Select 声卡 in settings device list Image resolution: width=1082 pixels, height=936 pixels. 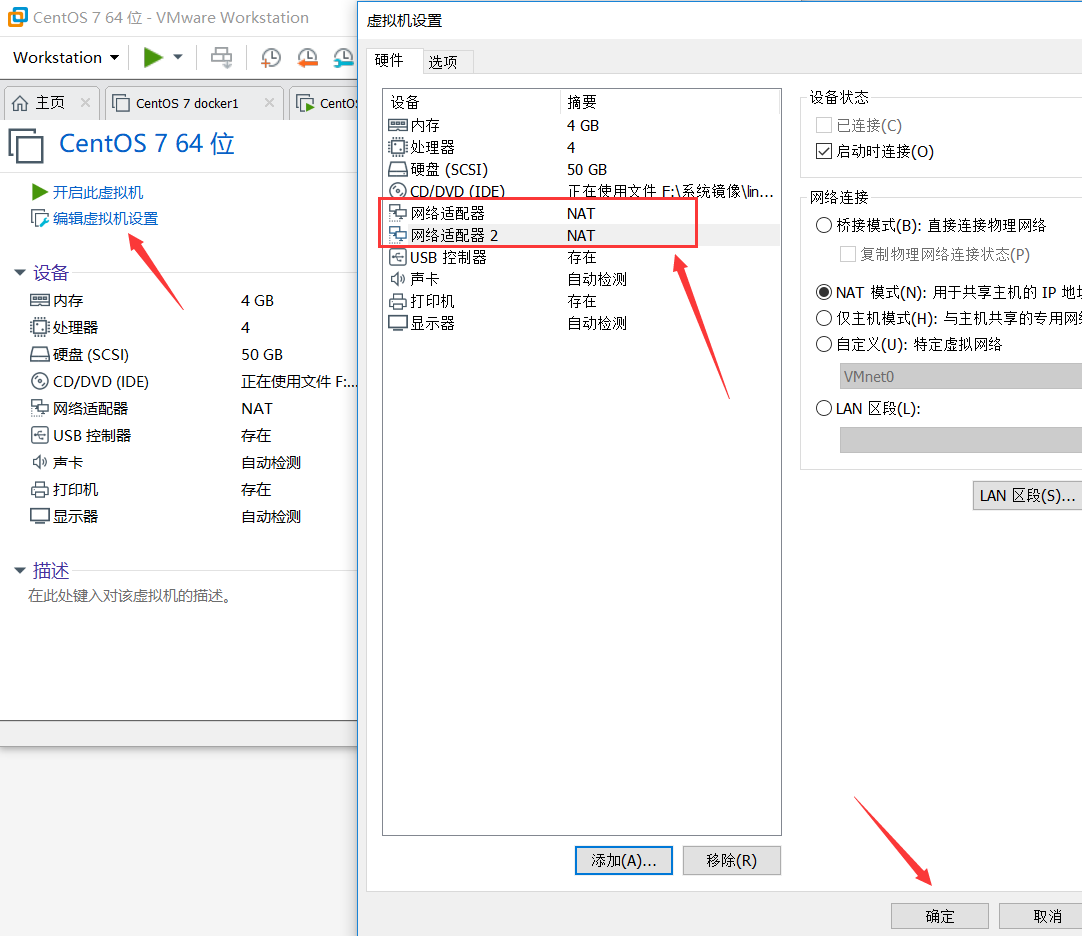click(582, 280)
